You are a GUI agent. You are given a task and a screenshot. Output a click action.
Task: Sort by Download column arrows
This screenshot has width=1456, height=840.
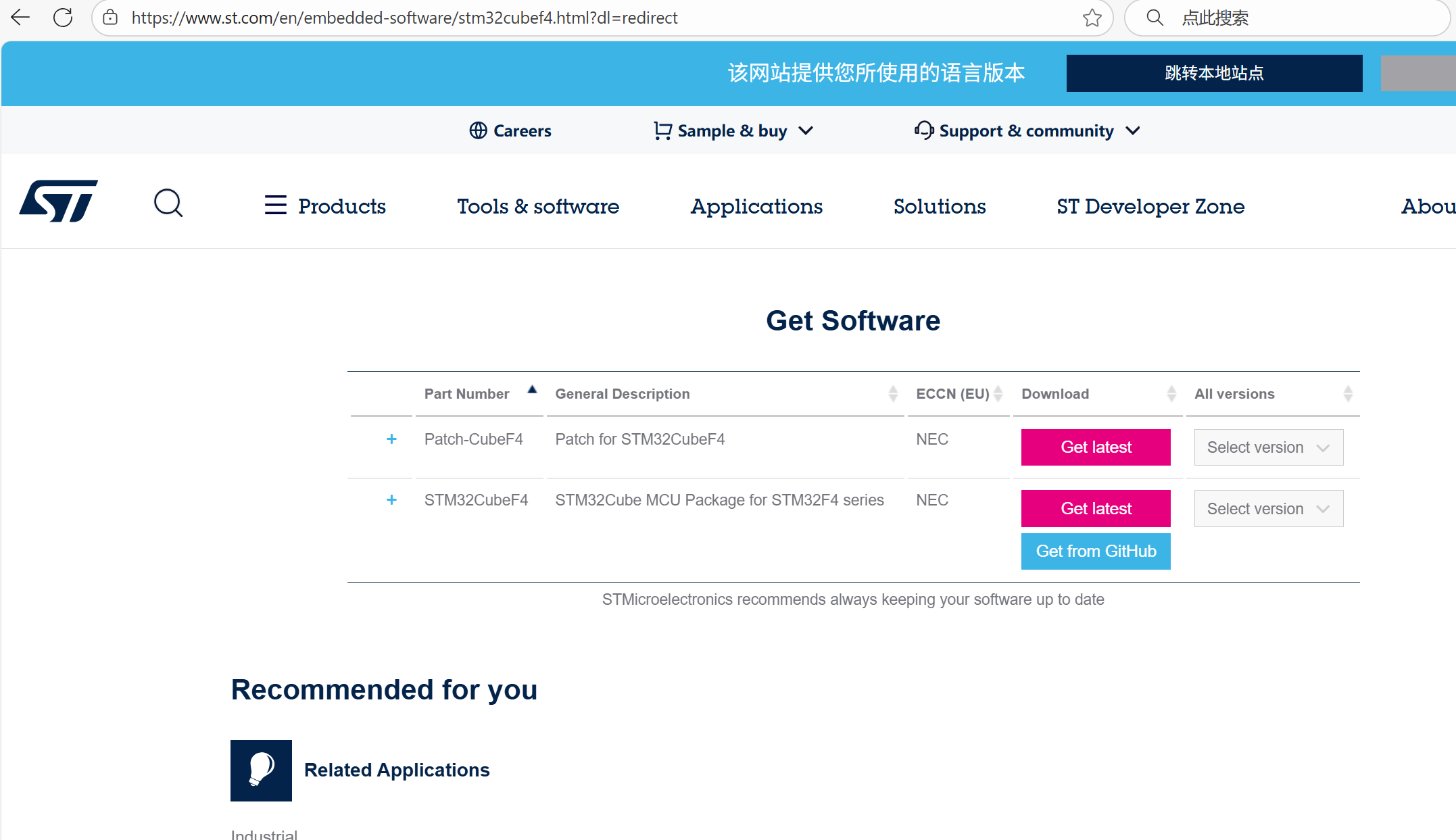coord(1171,394)
